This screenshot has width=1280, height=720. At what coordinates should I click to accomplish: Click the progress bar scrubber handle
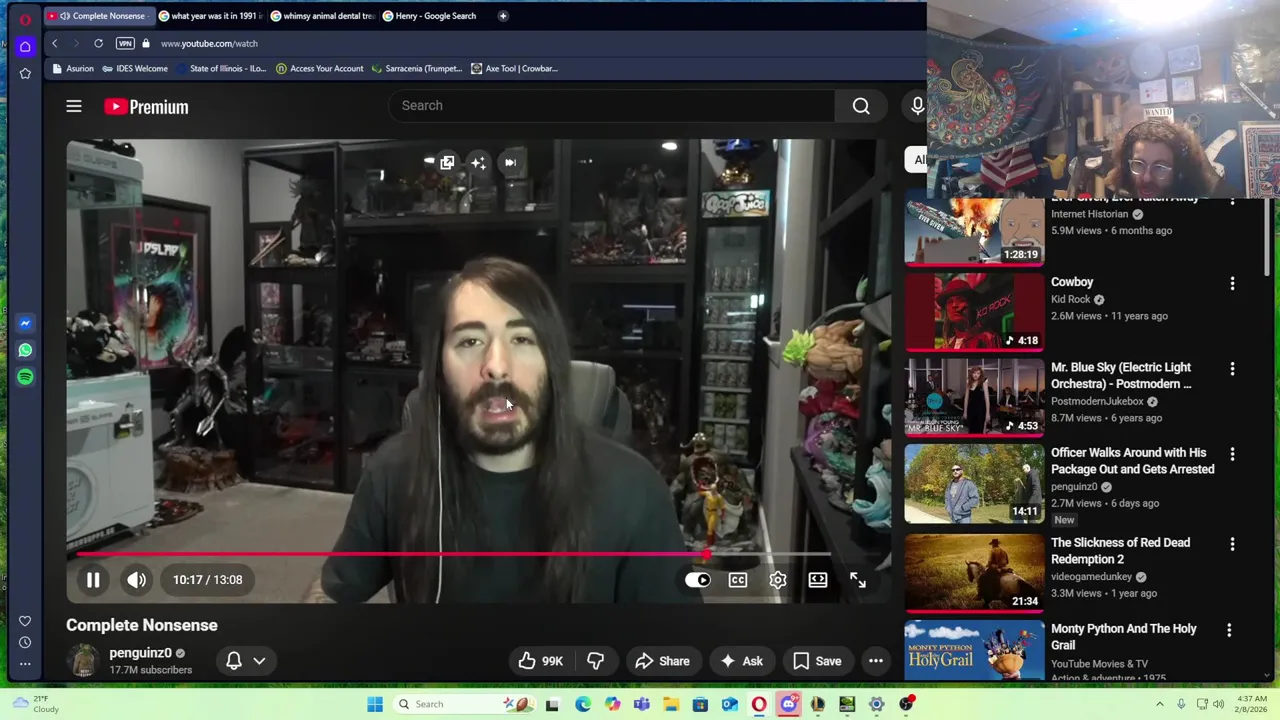707,554
